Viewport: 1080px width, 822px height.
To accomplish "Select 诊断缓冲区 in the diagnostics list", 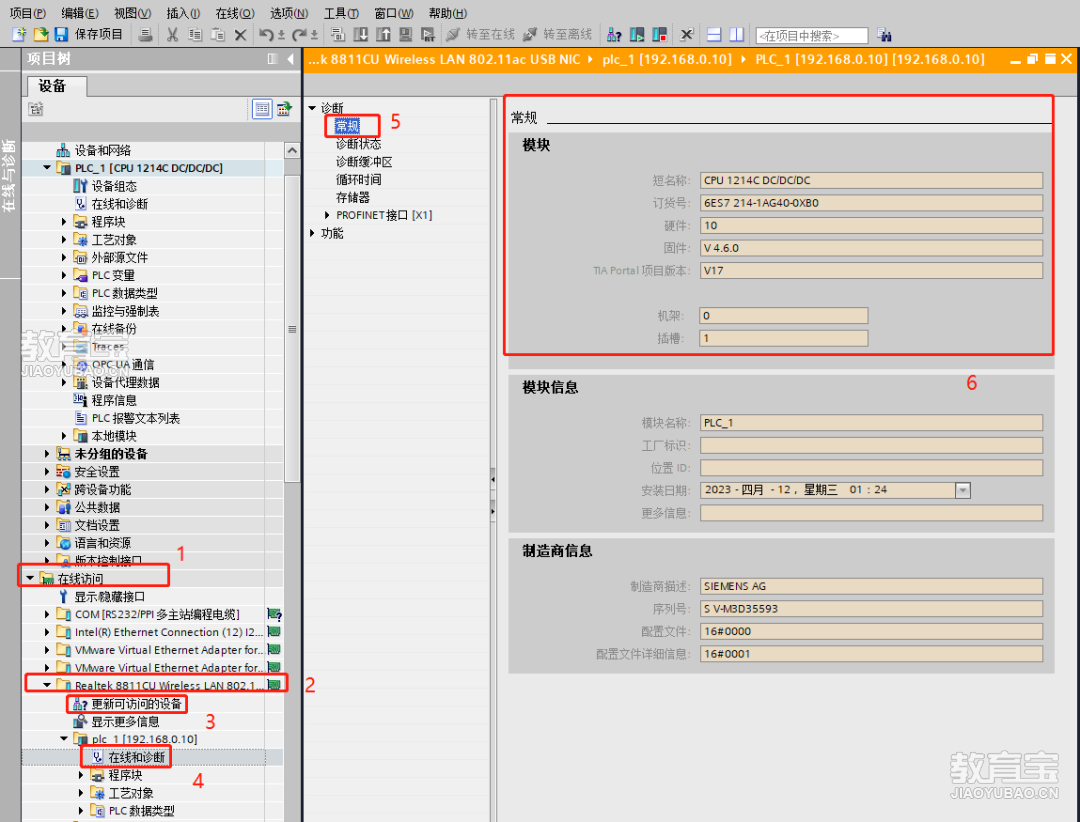I will coord(364,162).
